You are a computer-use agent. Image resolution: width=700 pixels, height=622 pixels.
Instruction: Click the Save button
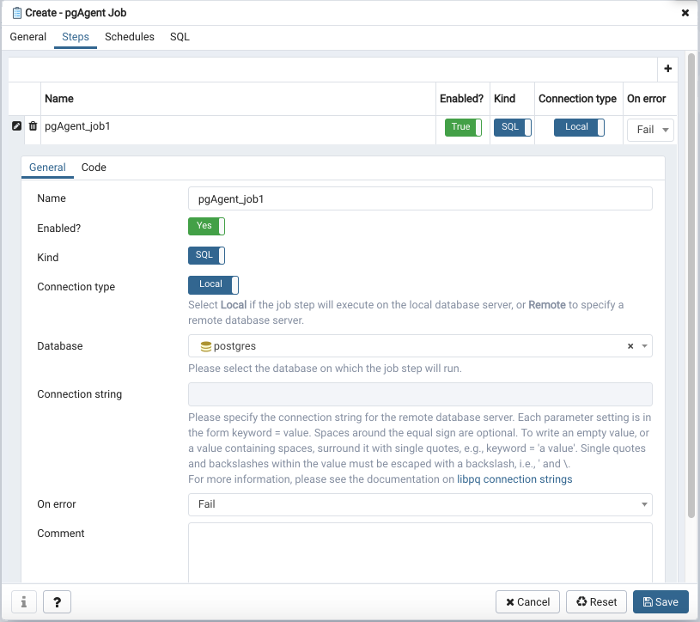(x=661, y=602)
